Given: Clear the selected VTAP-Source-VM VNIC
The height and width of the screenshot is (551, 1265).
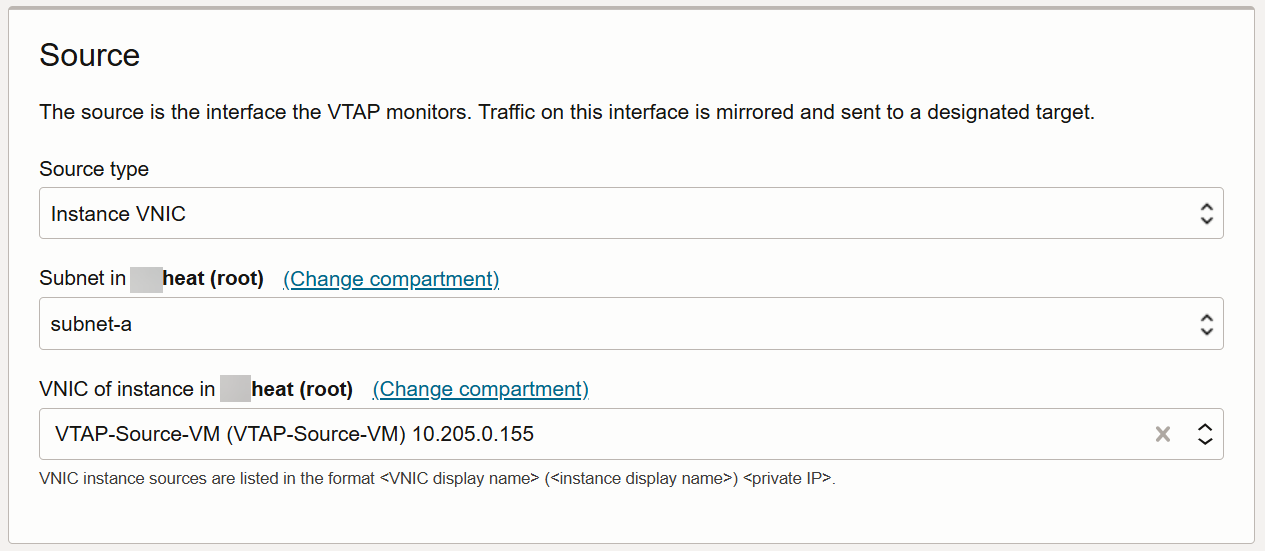Looking at the screenshot, I should tap(1162, 434).
